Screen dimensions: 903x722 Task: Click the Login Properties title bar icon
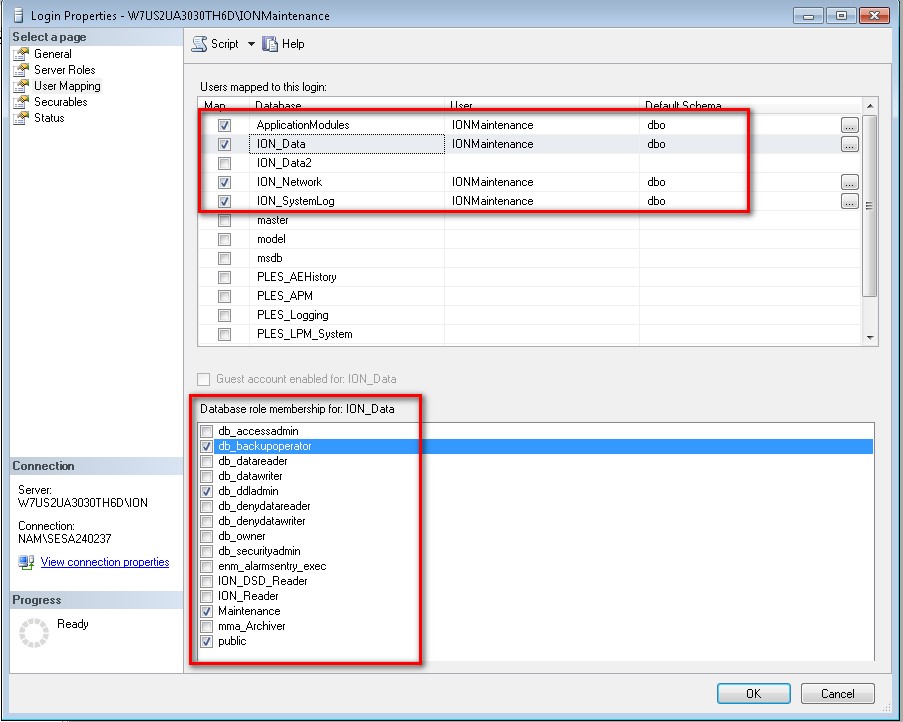click(x=19, y=16)
